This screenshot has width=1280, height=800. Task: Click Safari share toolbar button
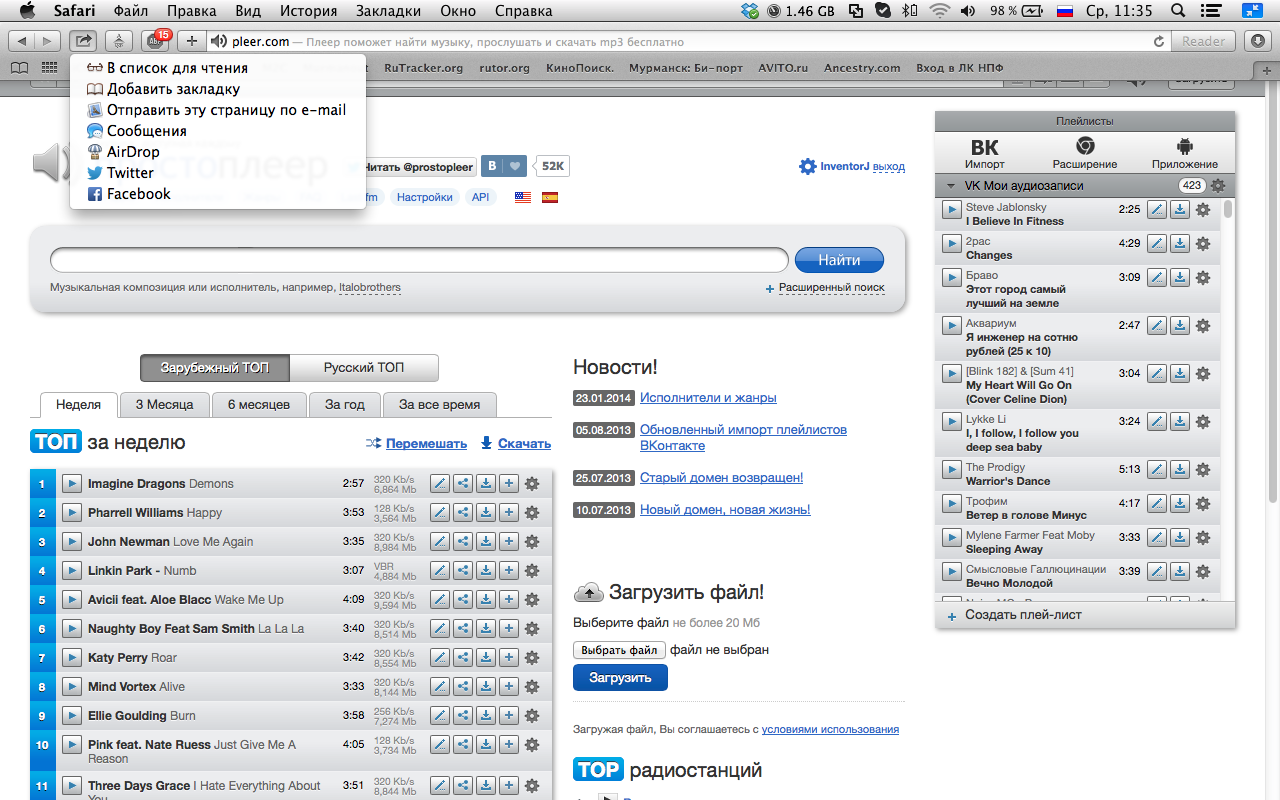[83, 41]
